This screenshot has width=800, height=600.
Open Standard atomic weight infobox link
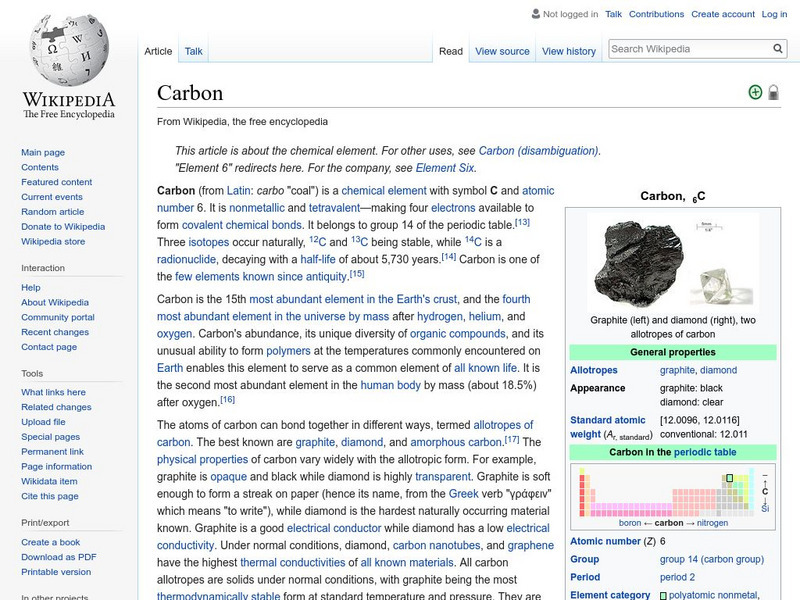(608, 427)
